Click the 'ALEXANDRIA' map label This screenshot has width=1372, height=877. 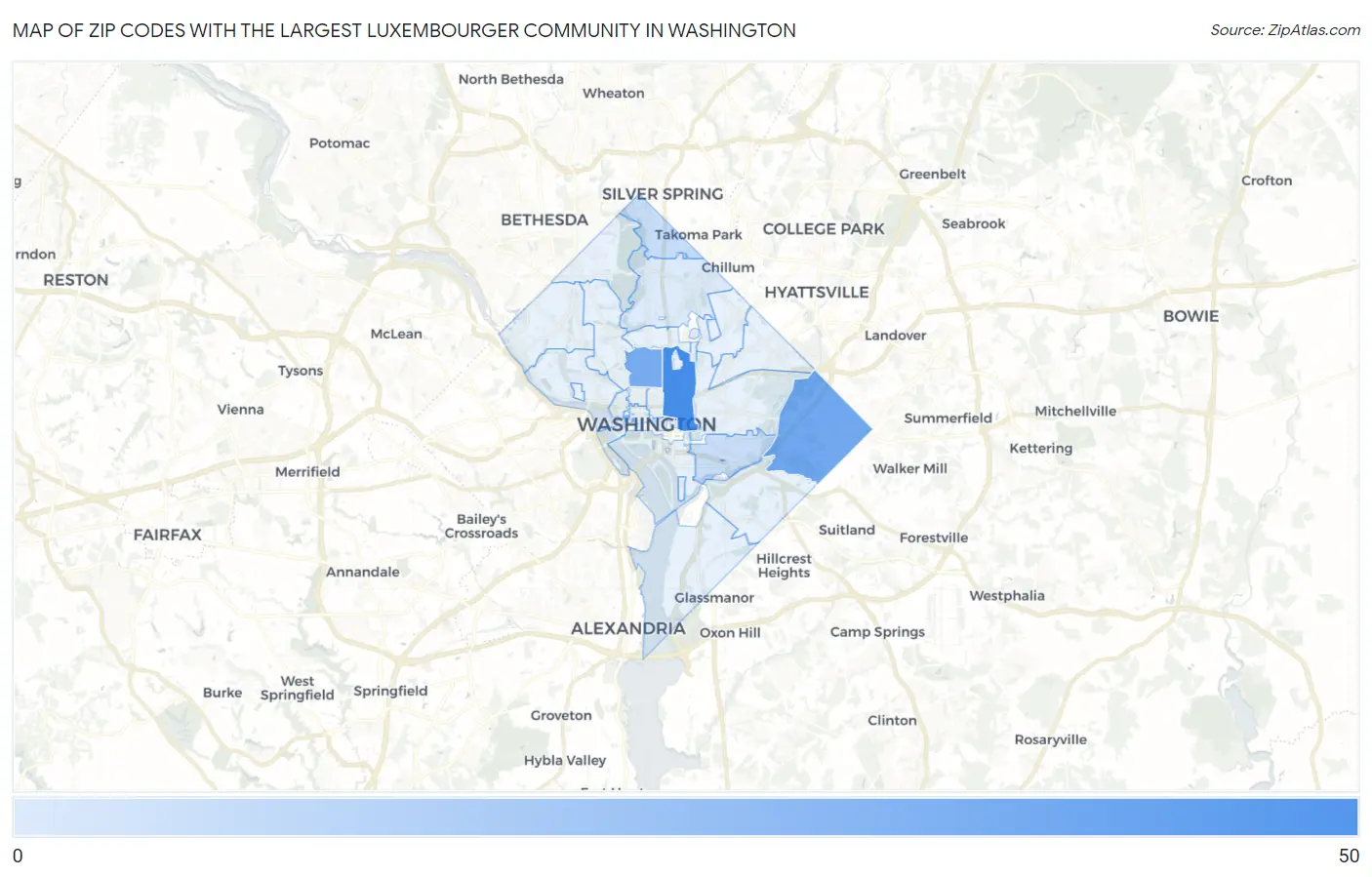pyautogui.click(x=628, y=629)
